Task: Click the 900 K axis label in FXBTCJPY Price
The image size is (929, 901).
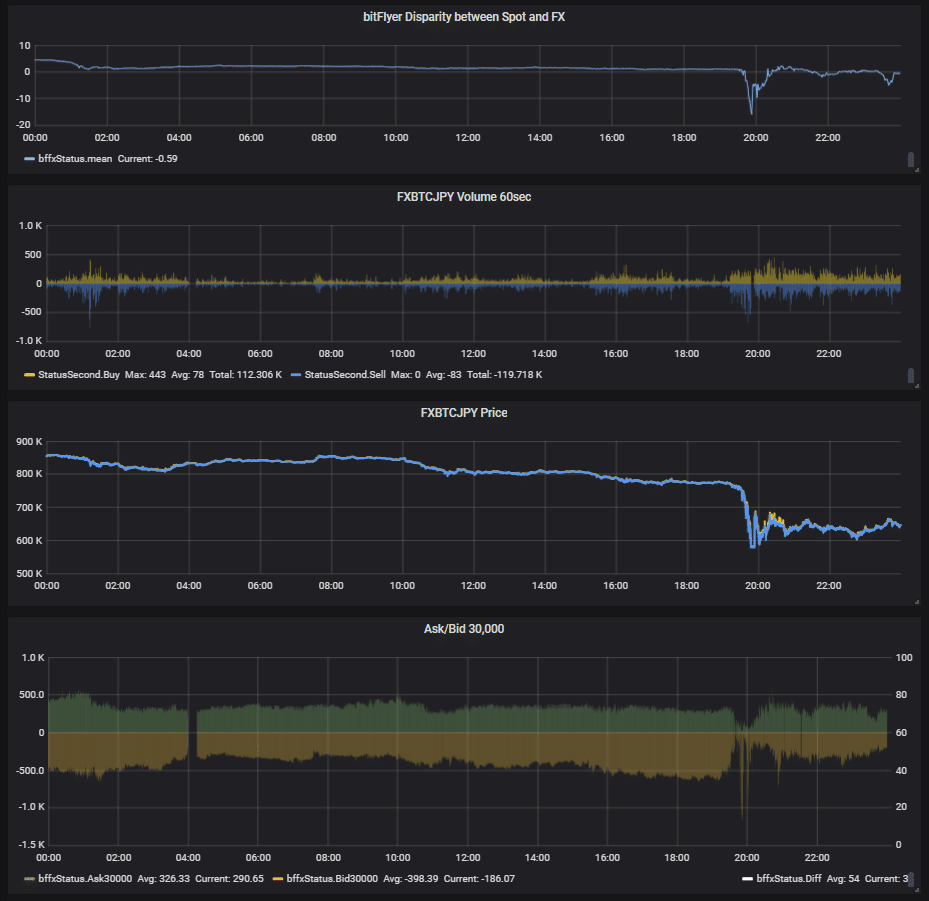Action: point(30,442)
